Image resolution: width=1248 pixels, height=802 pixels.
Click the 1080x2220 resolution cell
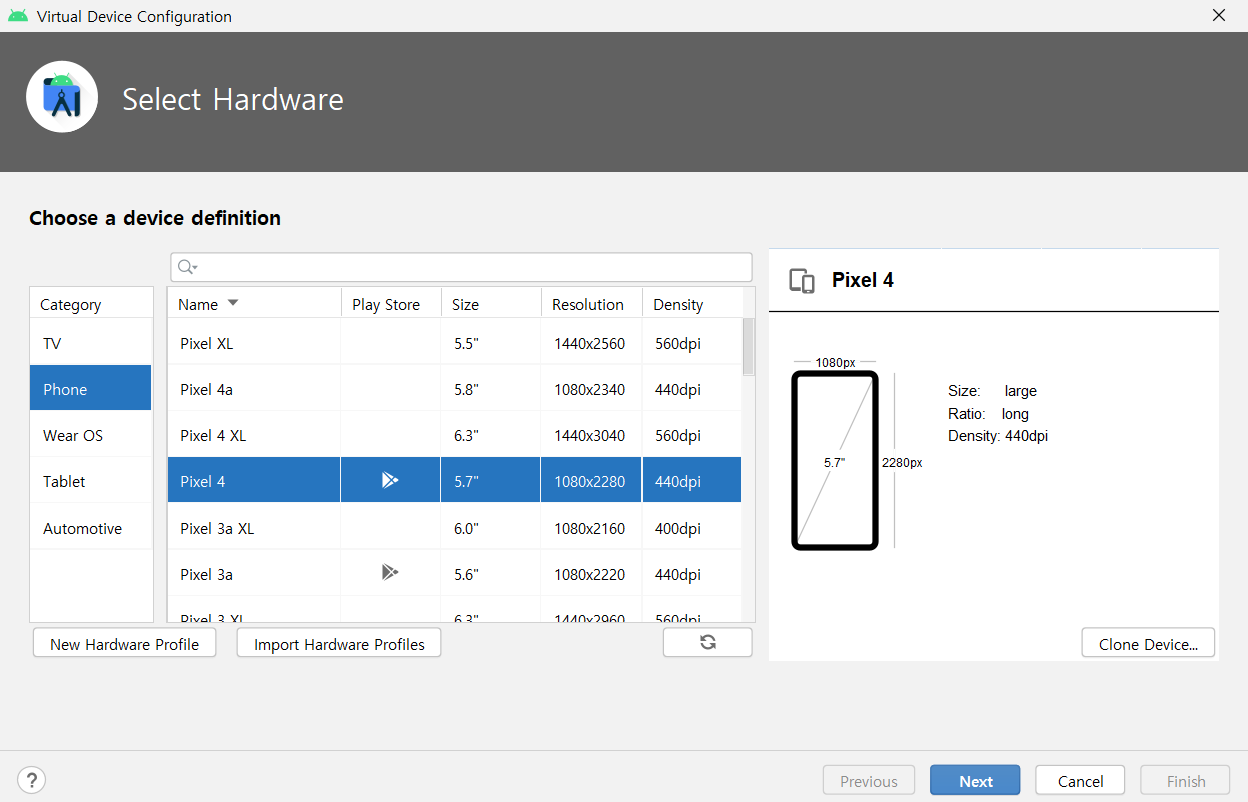[x=589, y=574]
